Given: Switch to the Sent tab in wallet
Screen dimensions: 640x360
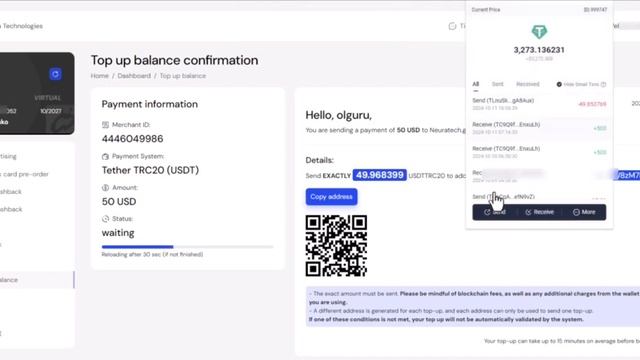Looking at the screenshot, I should pyautogui.click(x=498, y=84).
